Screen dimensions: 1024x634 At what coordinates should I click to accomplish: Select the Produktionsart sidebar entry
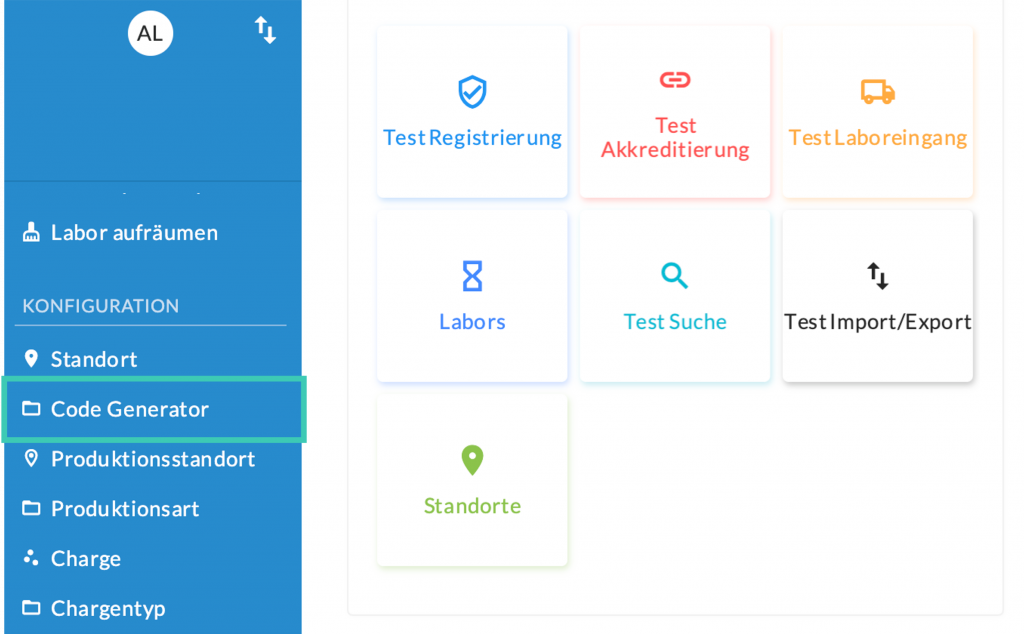125,509
